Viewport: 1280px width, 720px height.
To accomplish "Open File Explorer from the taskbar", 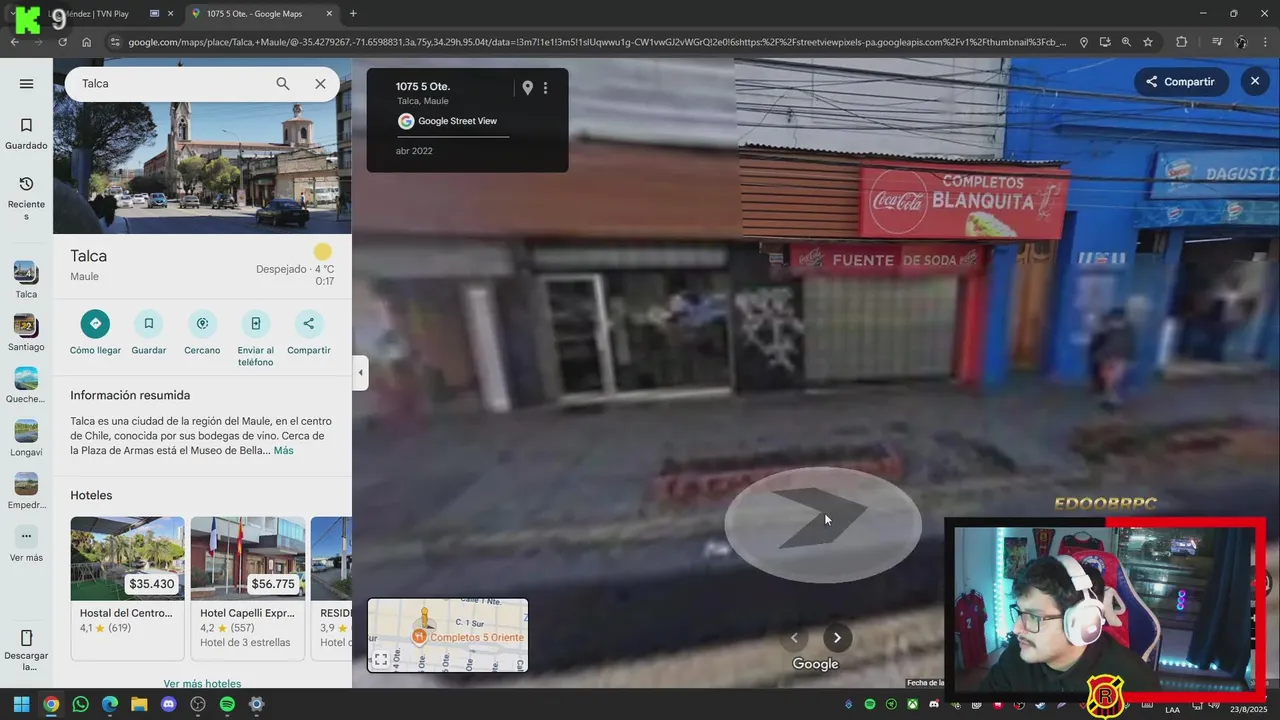I will coord(139,704).
